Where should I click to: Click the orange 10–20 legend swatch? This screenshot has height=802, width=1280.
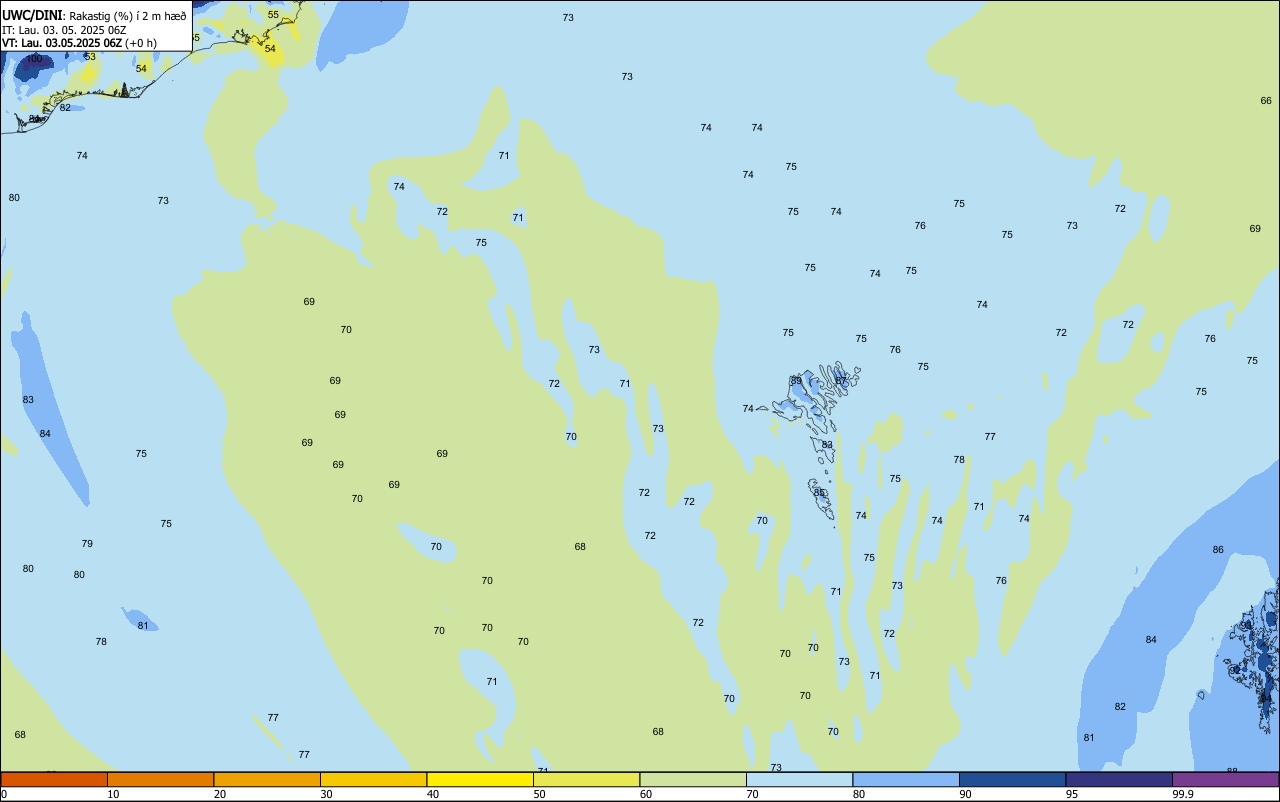[160, 779]
